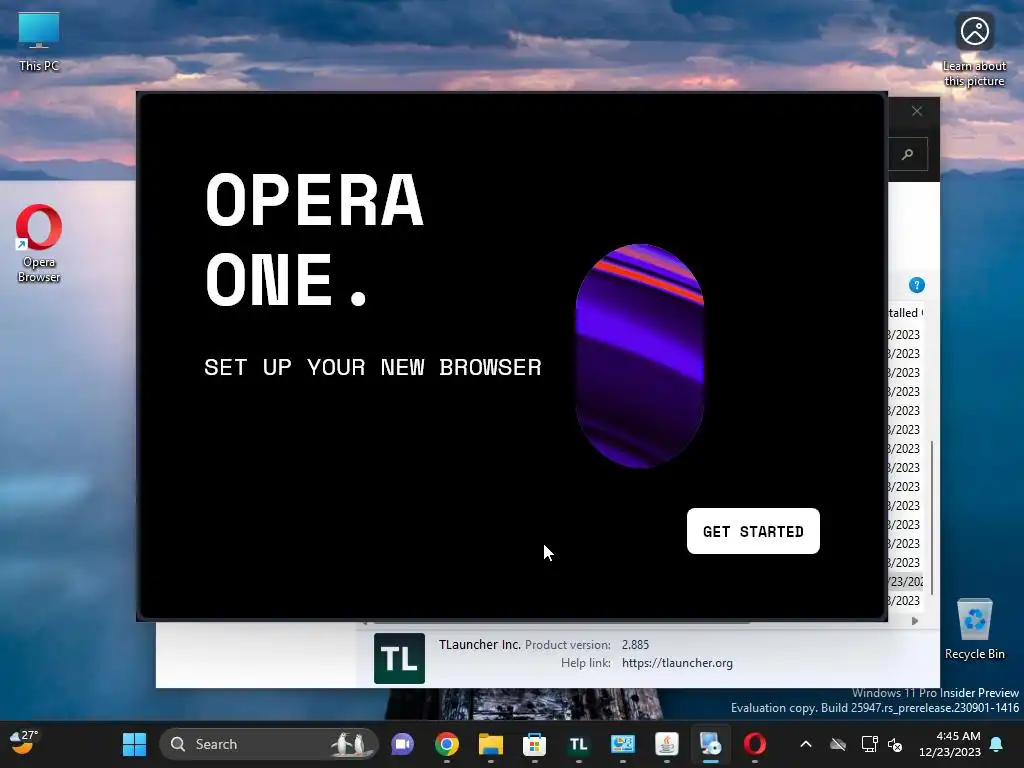1024x768 pixels.
Task: Close the background Programs window
Action: 917,111
